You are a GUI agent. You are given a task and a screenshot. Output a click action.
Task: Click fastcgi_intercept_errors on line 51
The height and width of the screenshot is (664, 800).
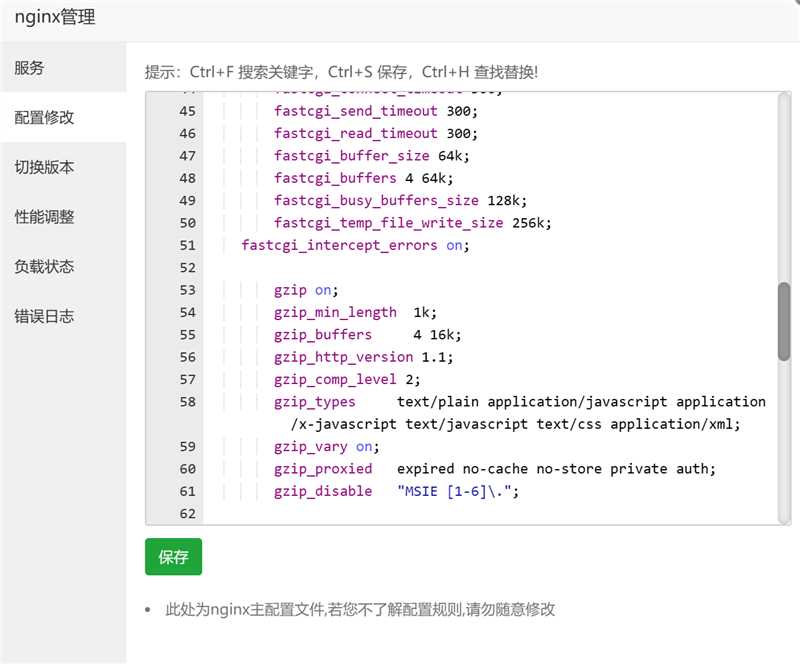coord(339,245)
